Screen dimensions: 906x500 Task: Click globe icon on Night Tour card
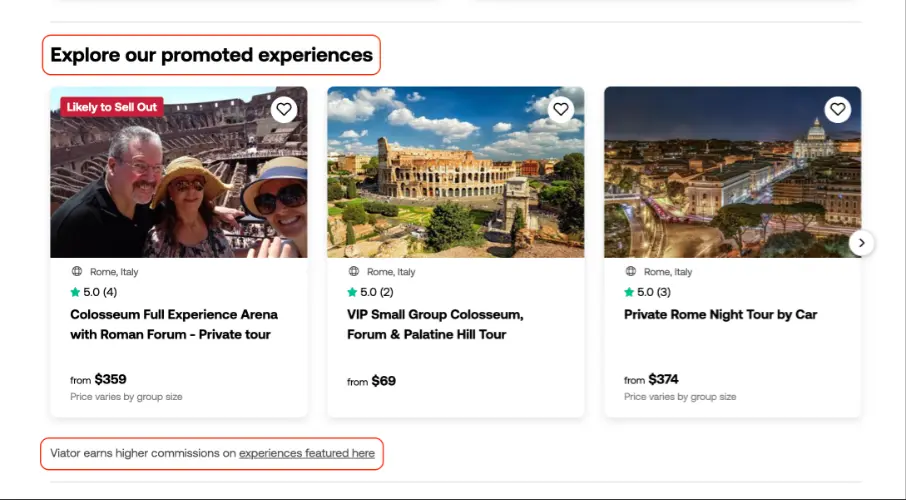pyautogui.click(x=630, y=271)
